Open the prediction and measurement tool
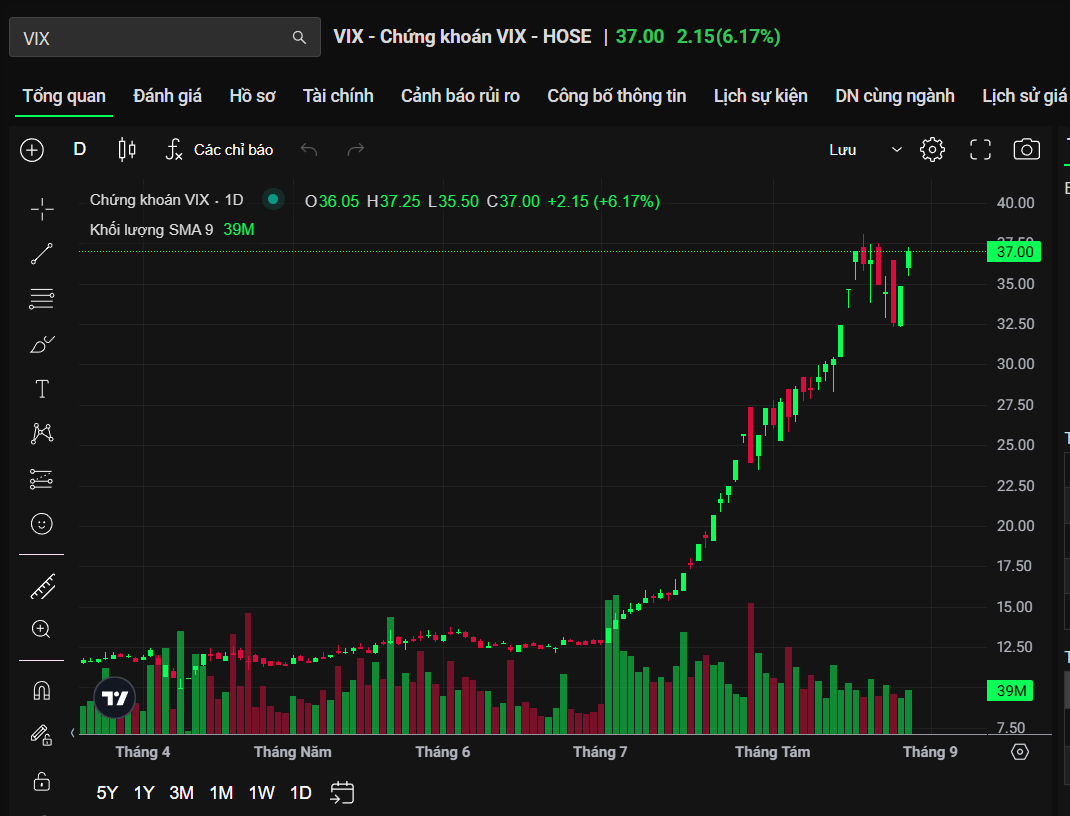Image resolution: width=1070 pixels, height=816 pixels. 41,479
